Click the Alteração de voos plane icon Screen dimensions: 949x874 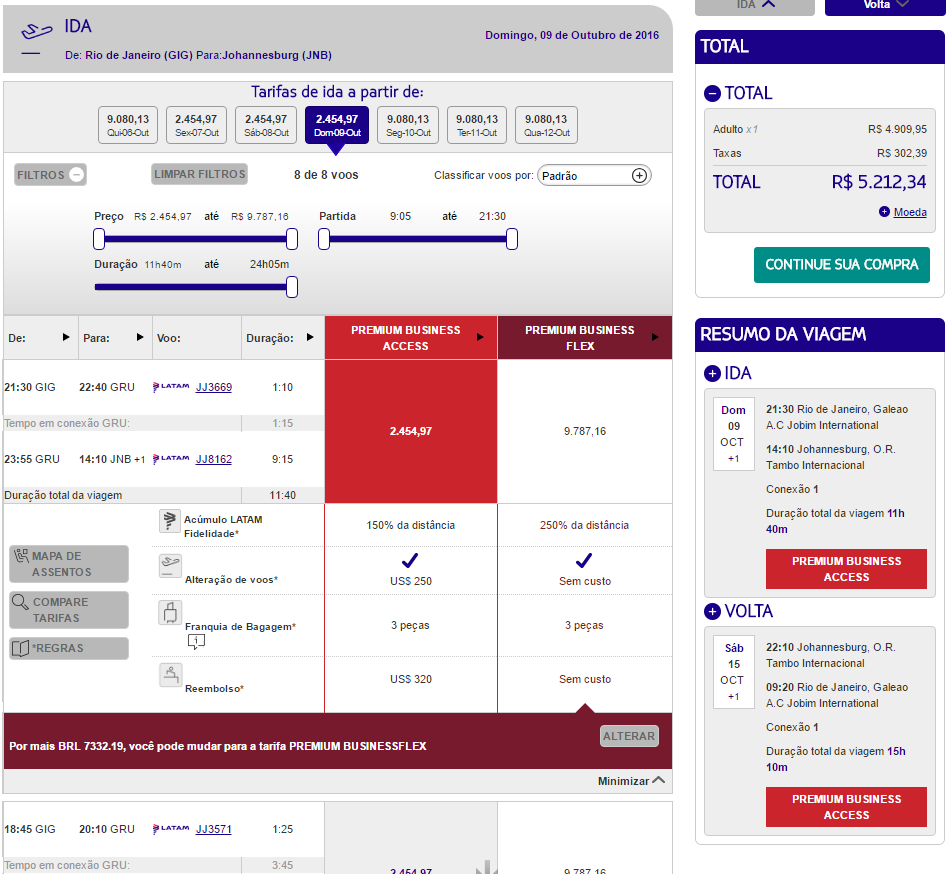170,565
